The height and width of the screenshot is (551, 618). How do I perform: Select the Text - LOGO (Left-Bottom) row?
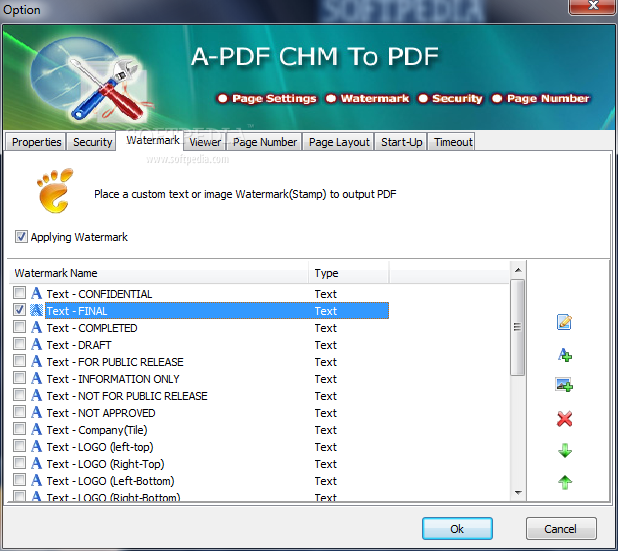pyautogui.click(x=201, y=481)
